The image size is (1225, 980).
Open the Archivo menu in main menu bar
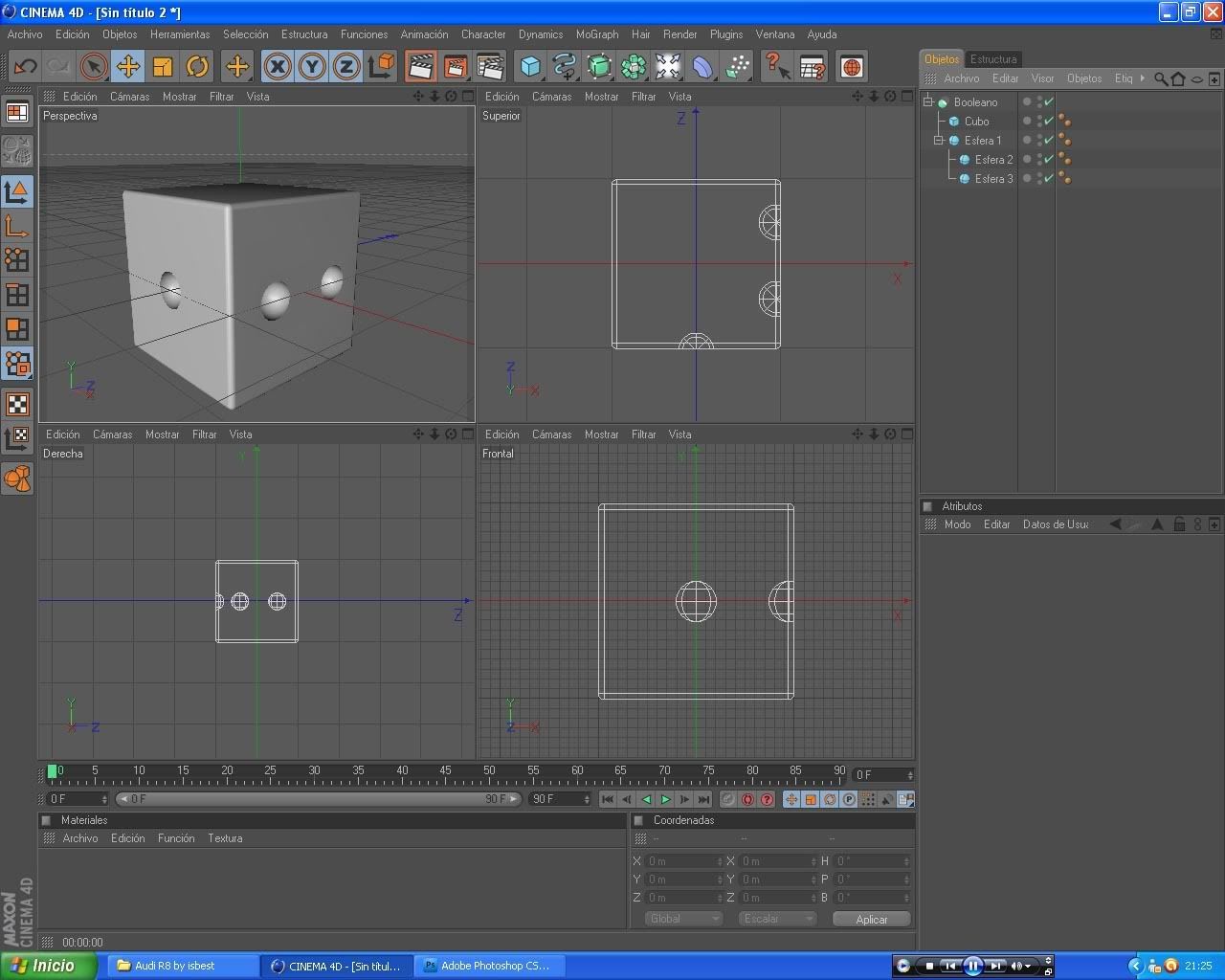(25, 34)
